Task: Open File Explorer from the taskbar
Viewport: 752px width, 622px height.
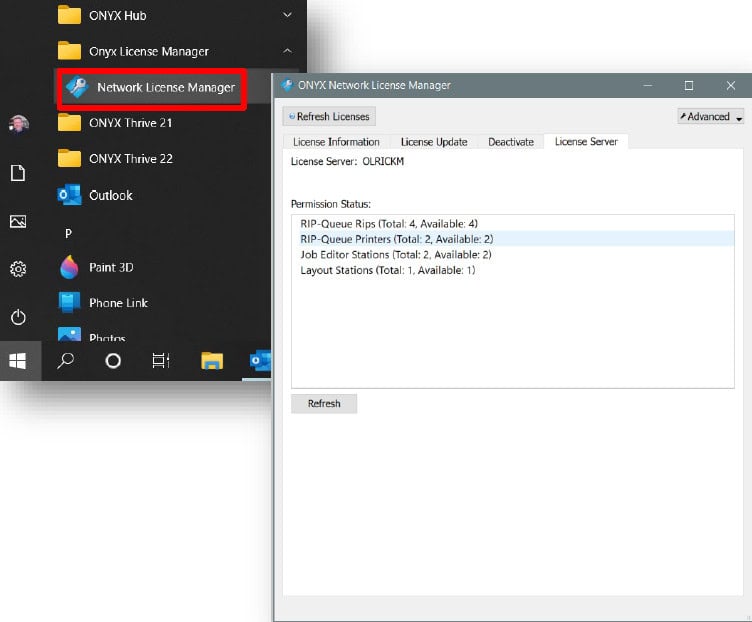Action: click(212, 361)
